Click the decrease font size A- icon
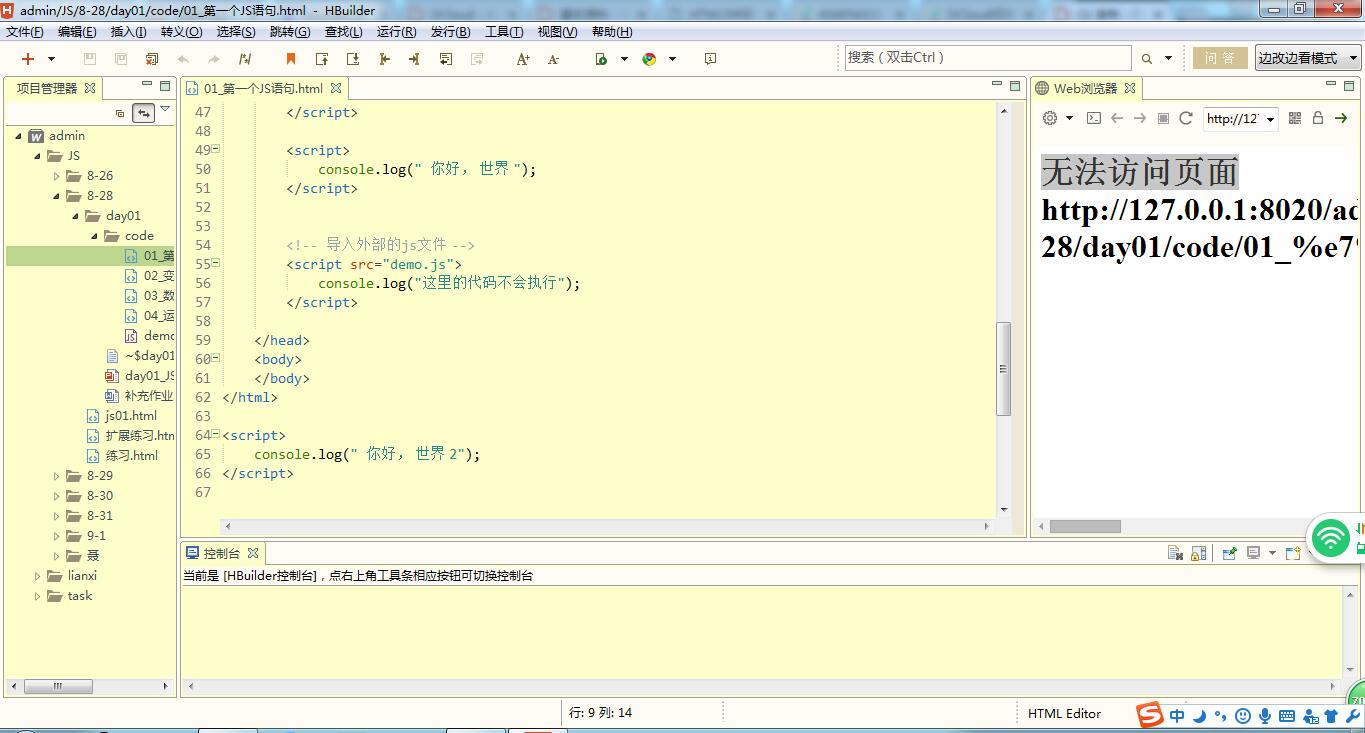 coord(554,59)
